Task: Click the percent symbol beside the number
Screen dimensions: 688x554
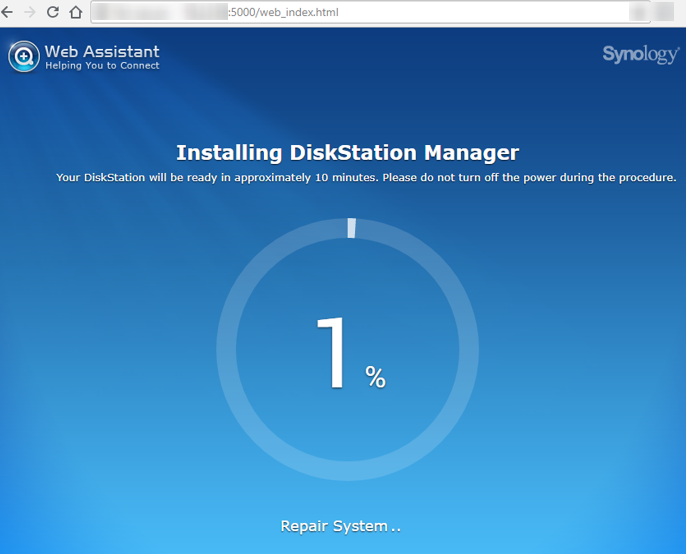Action: pos(375,377)
